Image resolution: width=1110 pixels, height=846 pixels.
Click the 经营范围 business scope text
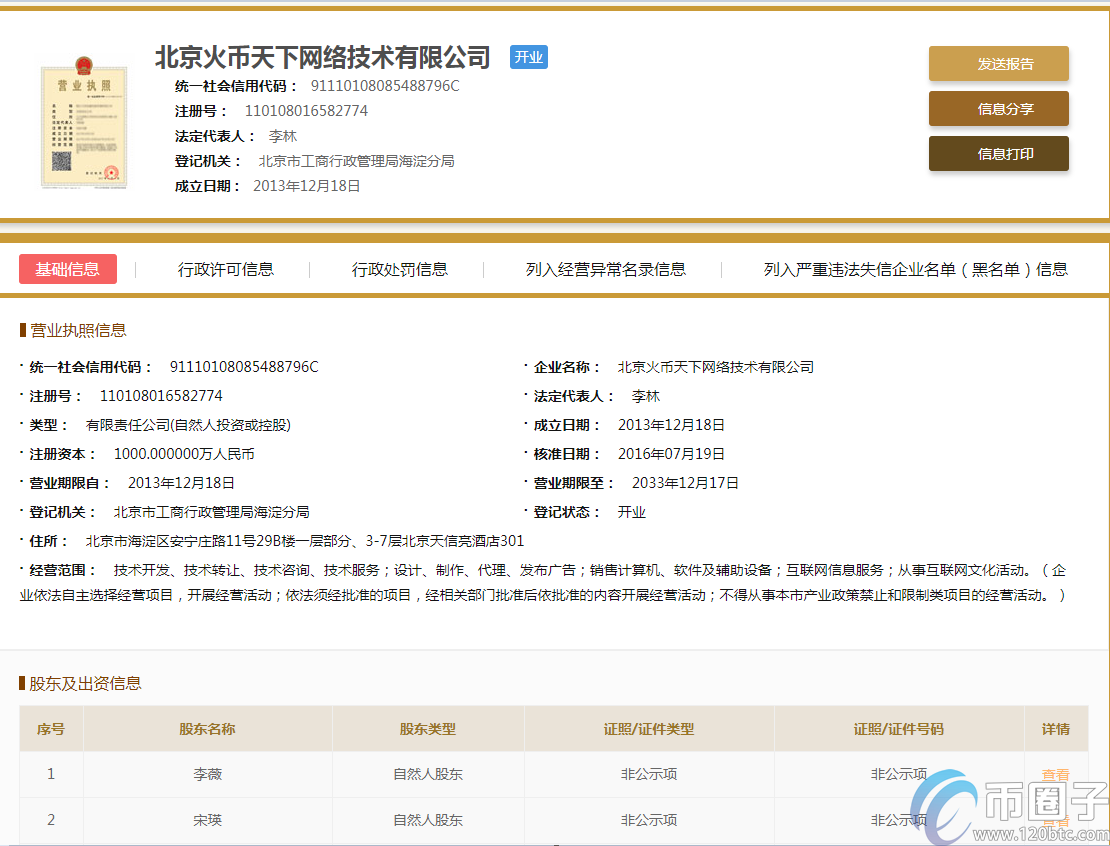coord(543,583)
